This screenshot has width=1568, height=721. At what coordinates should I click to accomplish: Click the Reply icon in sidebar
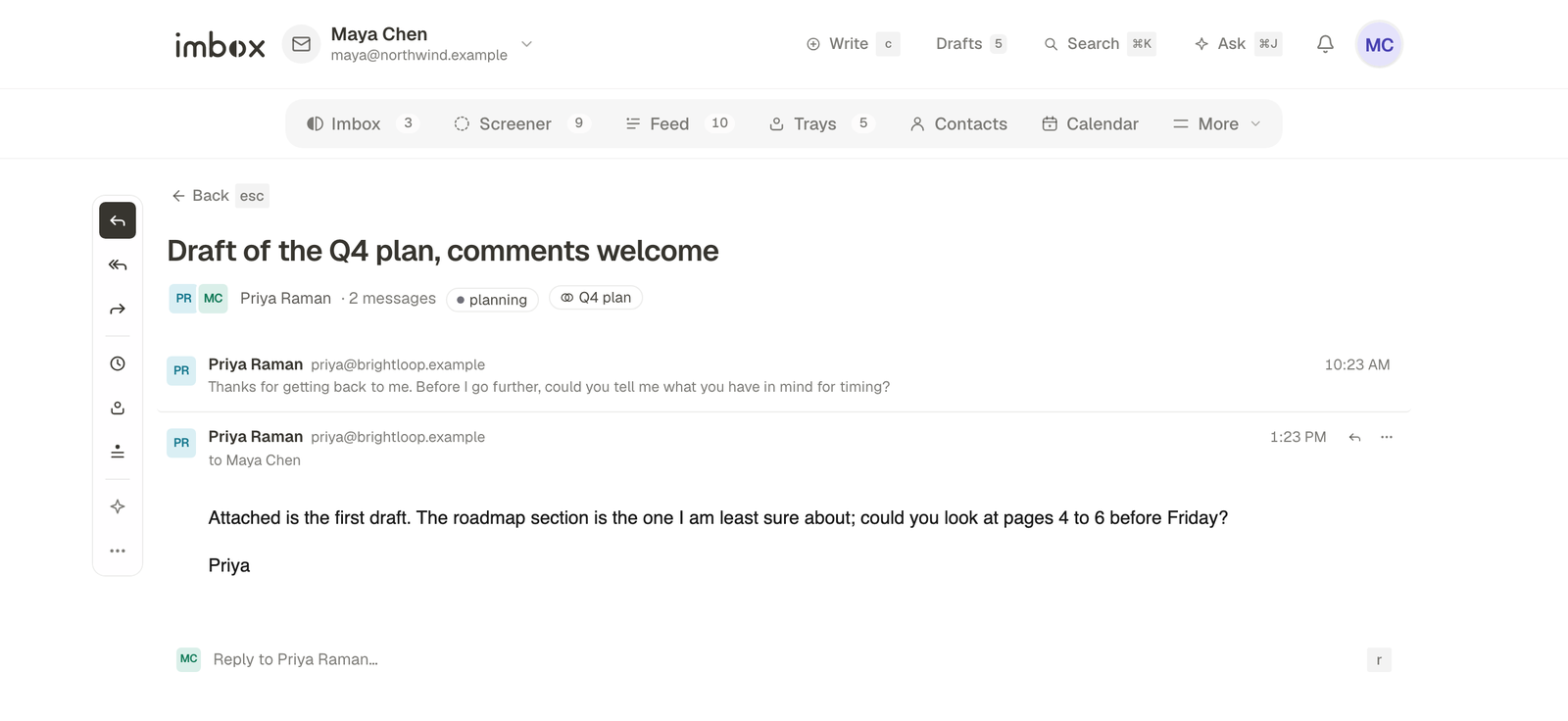point(118,220)
